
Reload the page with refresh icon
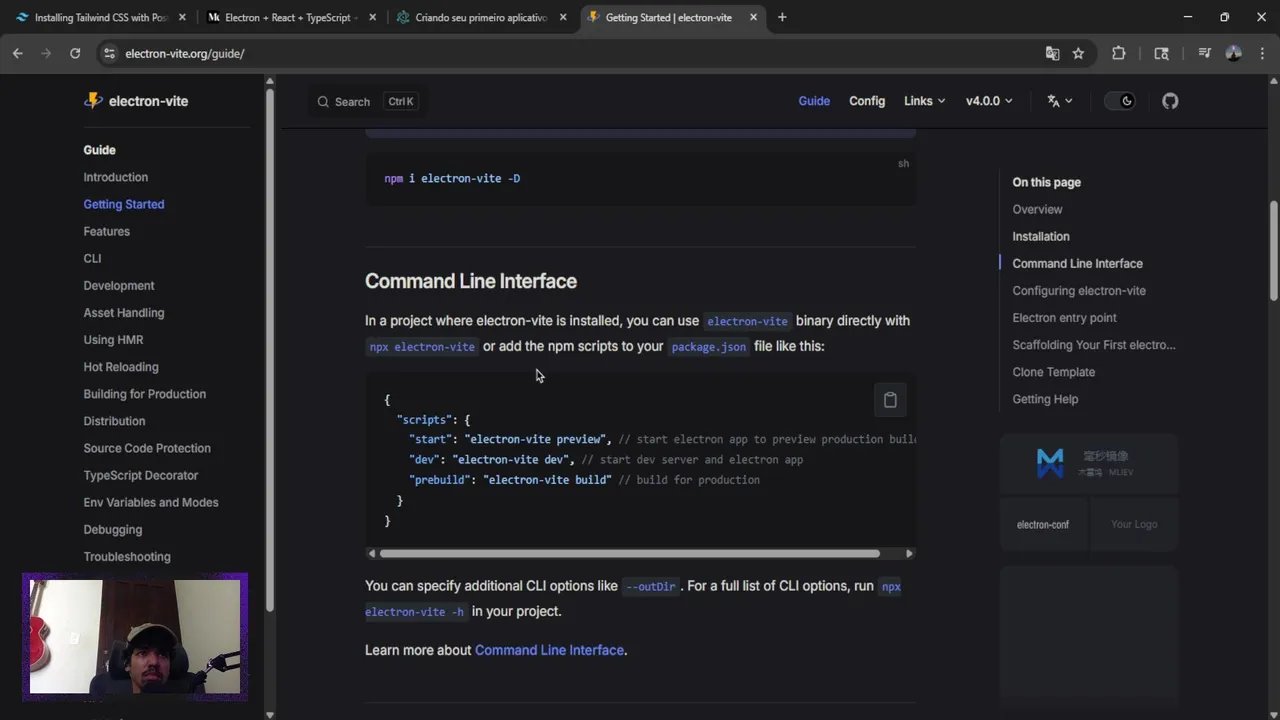[x=75, y=54]
